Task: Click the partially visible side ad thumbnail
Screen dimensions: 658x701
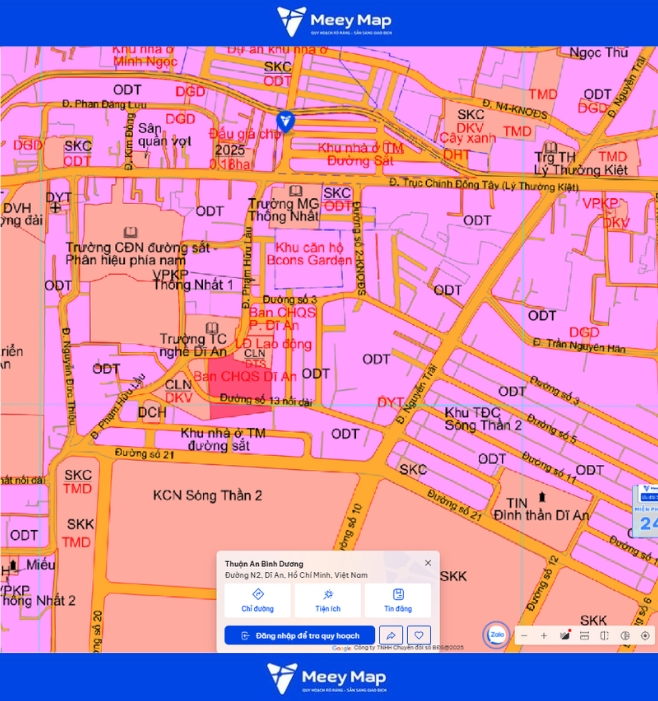Action: point(645,510)
